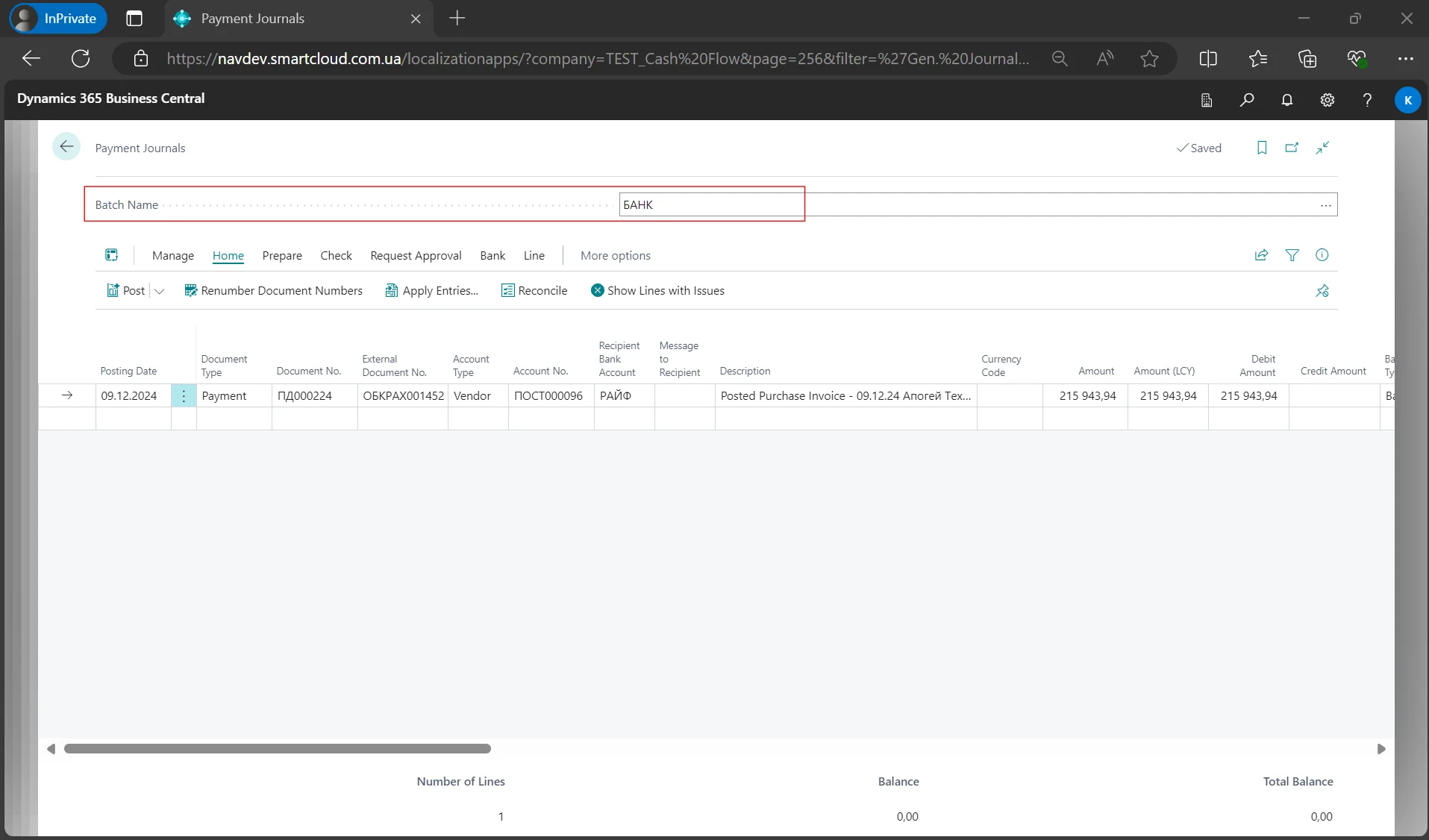Expand the Post dropdown arrow
The width and height of the screenshot is (1429, 840).
(159, 291)
